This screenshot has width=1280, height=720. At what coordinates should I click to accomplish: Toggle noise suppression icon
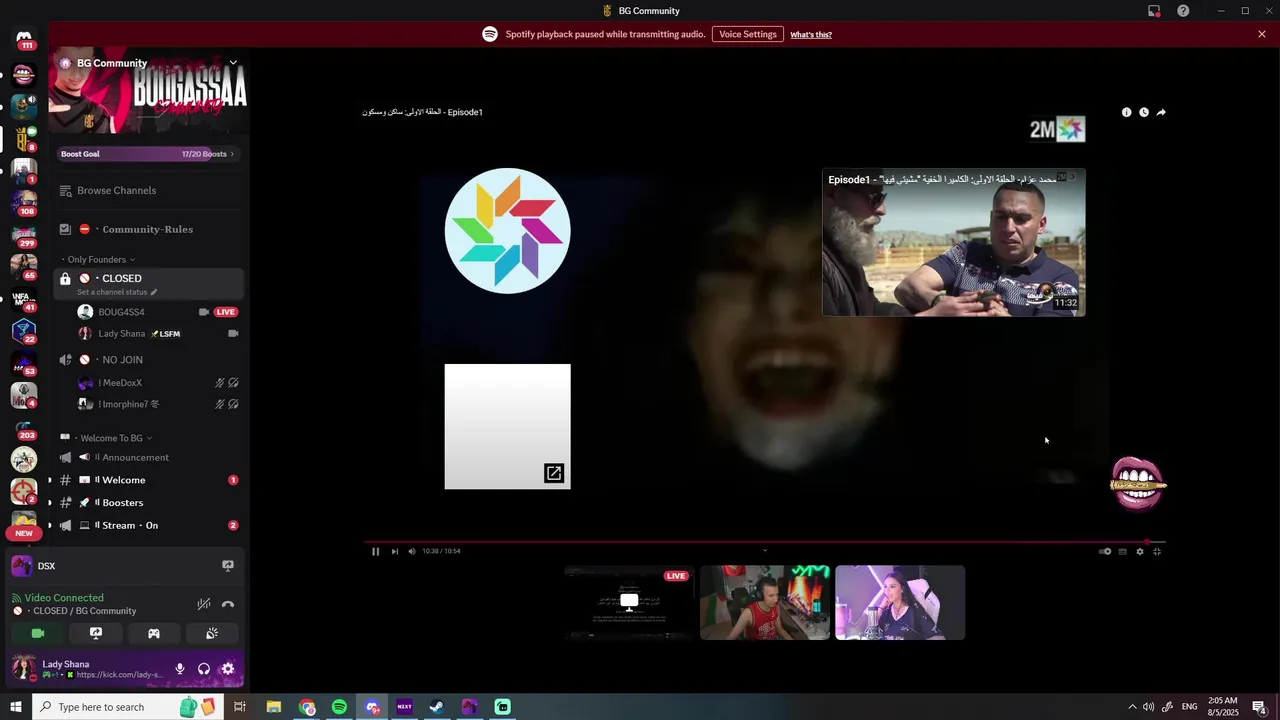coord(204,604)
